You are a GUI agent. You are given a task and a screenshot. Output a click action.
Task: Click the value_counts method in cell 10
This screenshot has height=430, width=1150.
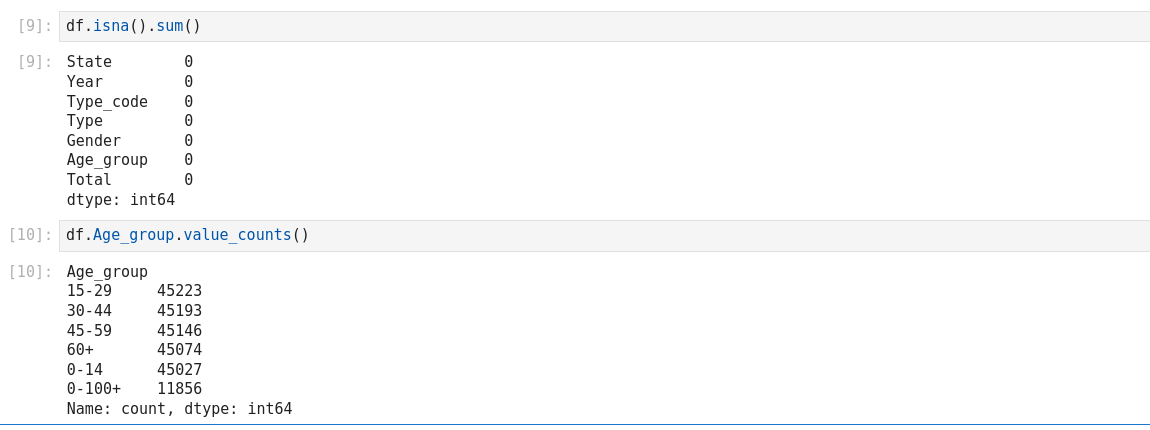coord(237,235)
